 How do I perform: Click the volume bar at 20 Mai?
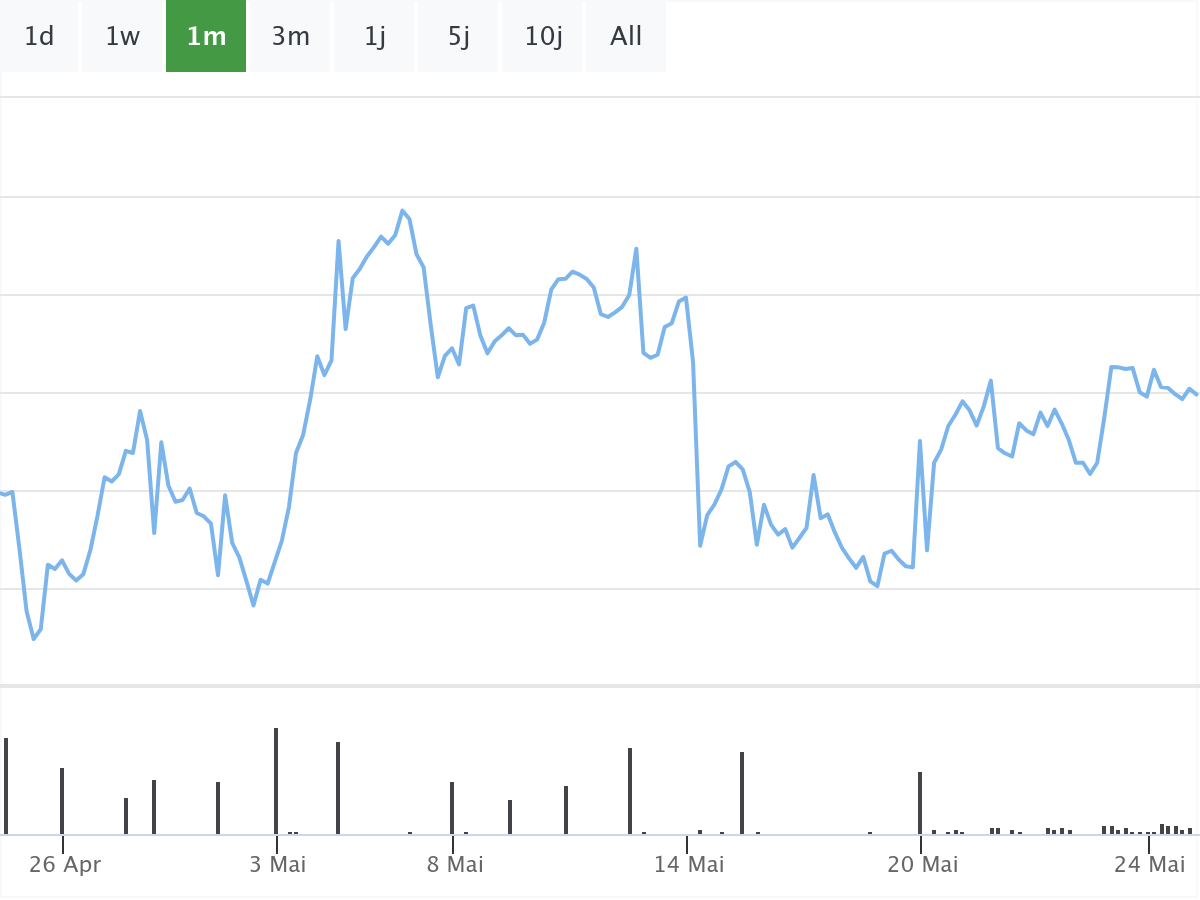920,802
